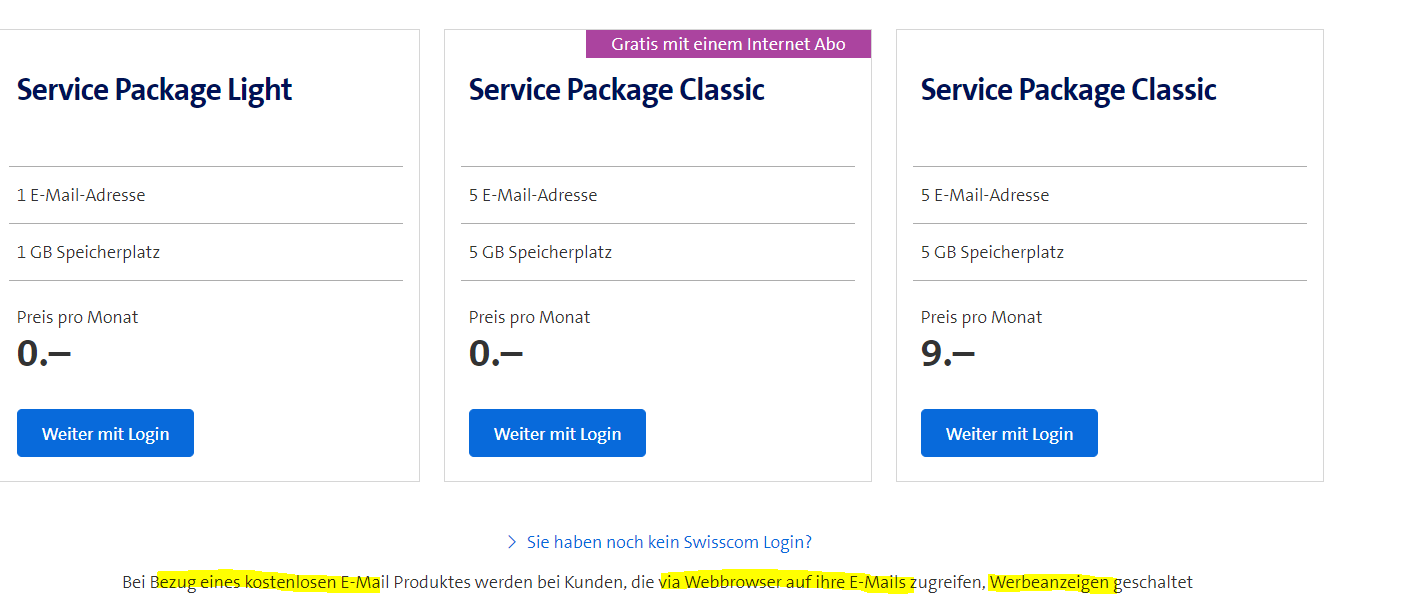Click Weiter mit Login for the 9.– Classic package
Image resolution: width=1422 pixels, height=606 pixels.
[x=1009, y=434]
